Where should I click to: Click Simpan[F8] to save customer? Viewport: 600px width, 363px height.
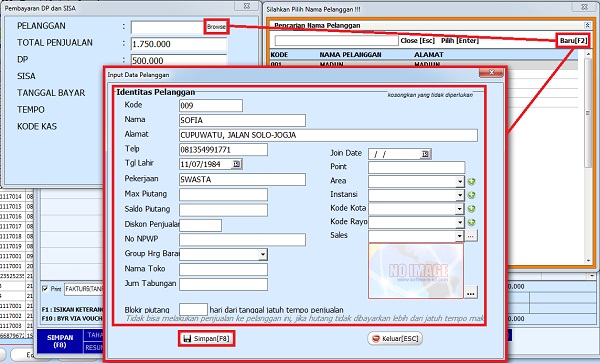tap(207, 339)
